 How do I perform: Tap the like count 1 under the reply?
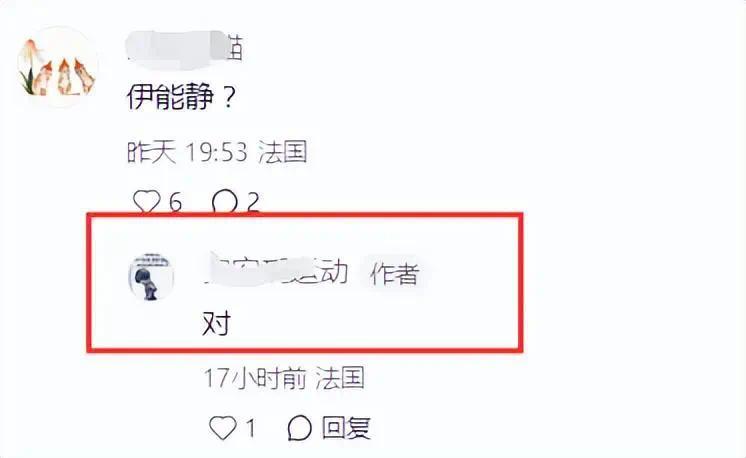click(x=251, y=428)
